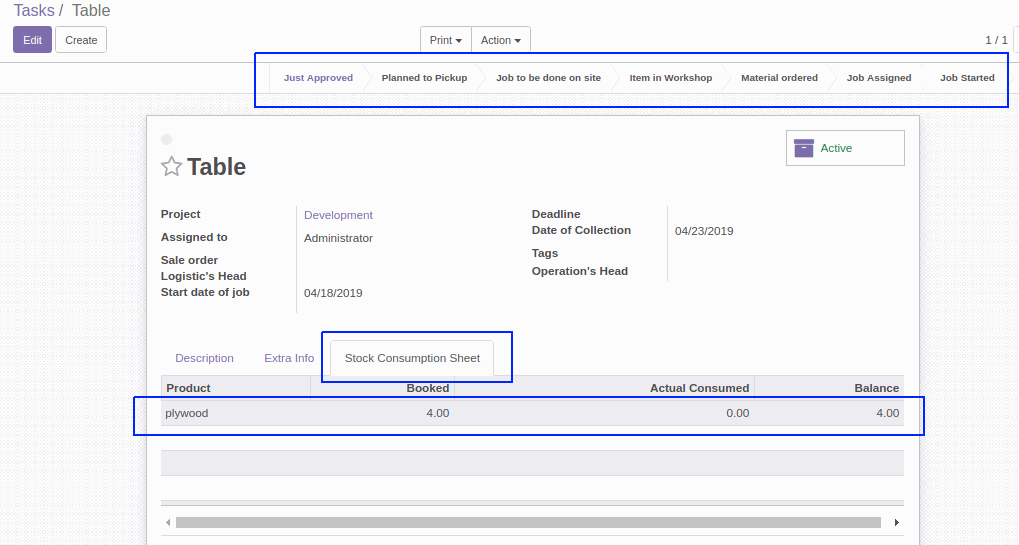Switch to the Description tab
This screenshot has width=1019, height=545.
(204, 358)
